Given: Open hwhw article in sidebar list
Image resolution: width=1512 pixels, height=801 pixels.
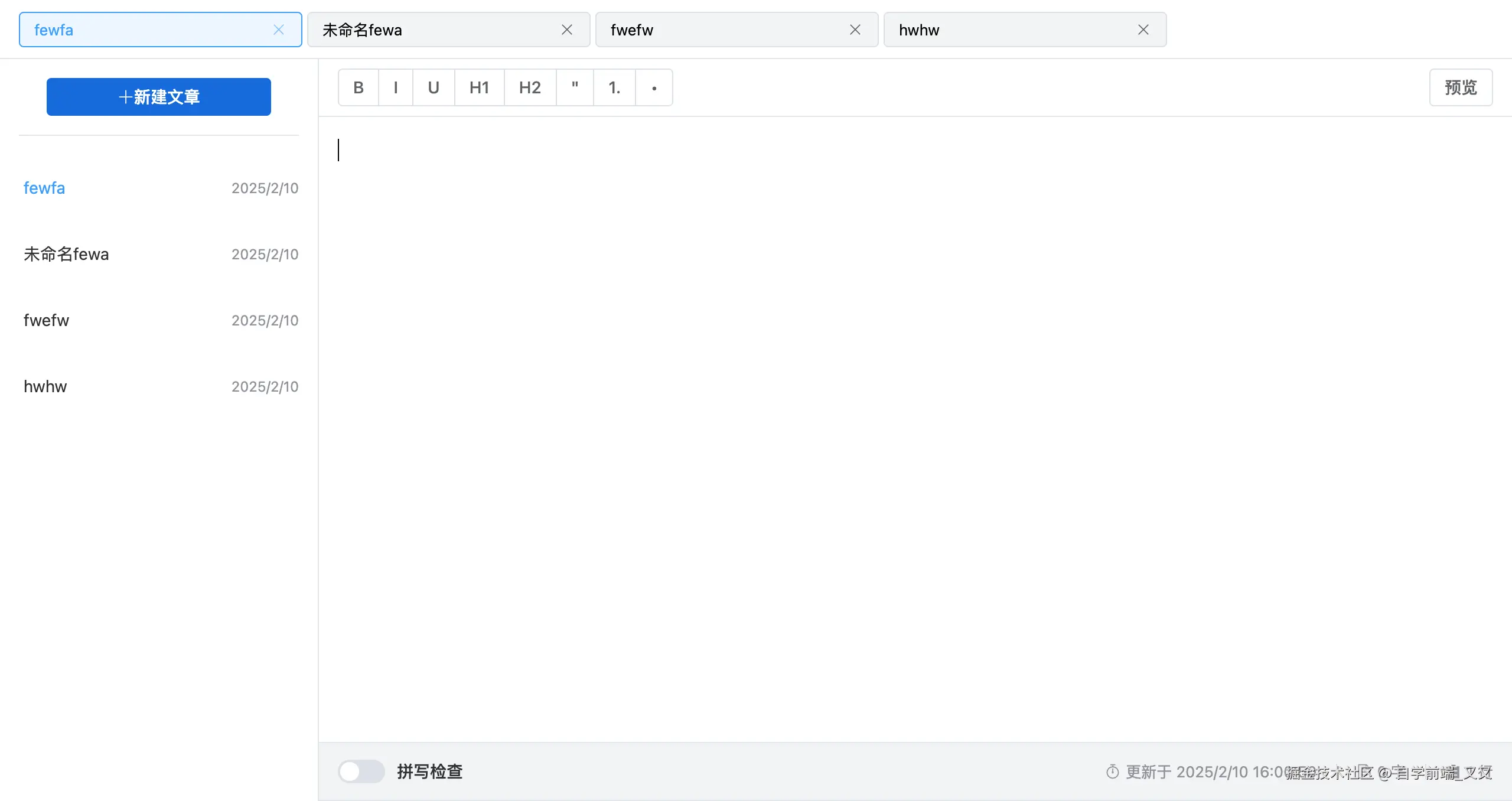Looking at the screenshot, I should pos(45,386).
